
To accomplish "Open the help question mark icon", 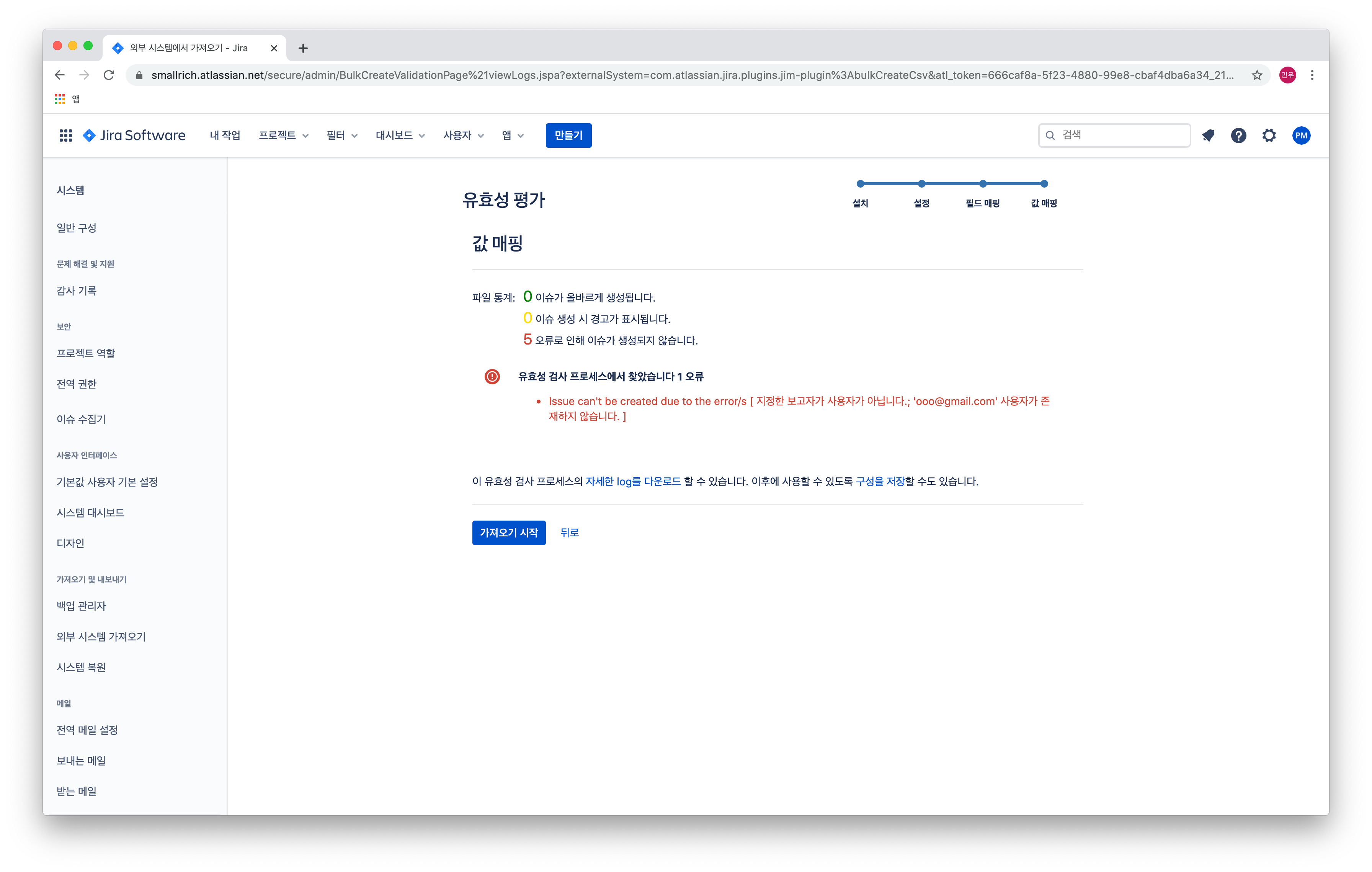I will [x=1238, y=136].
